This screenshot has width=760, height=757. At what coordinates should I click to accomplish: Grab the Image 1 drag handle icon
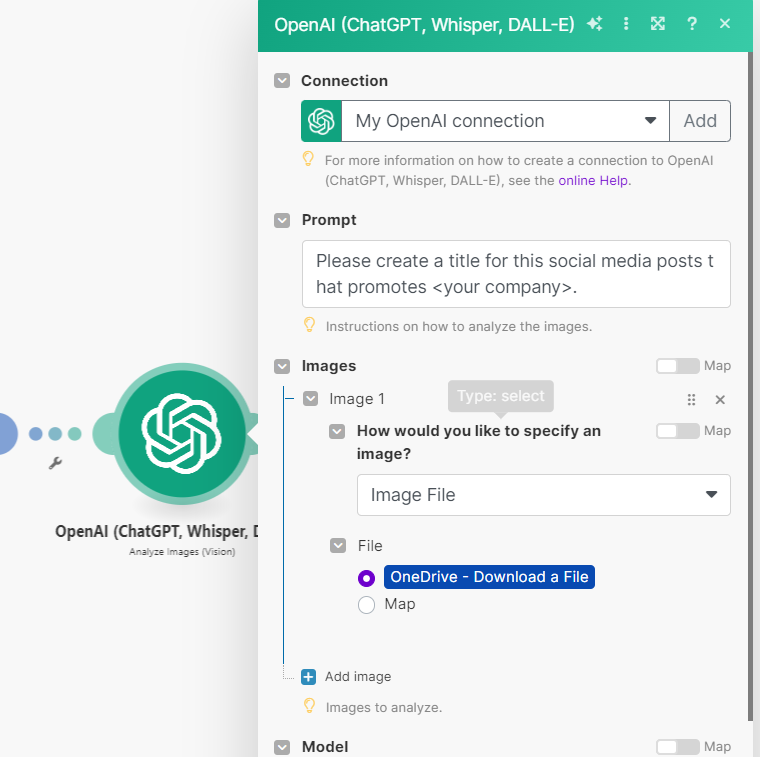tap(691, 399)
